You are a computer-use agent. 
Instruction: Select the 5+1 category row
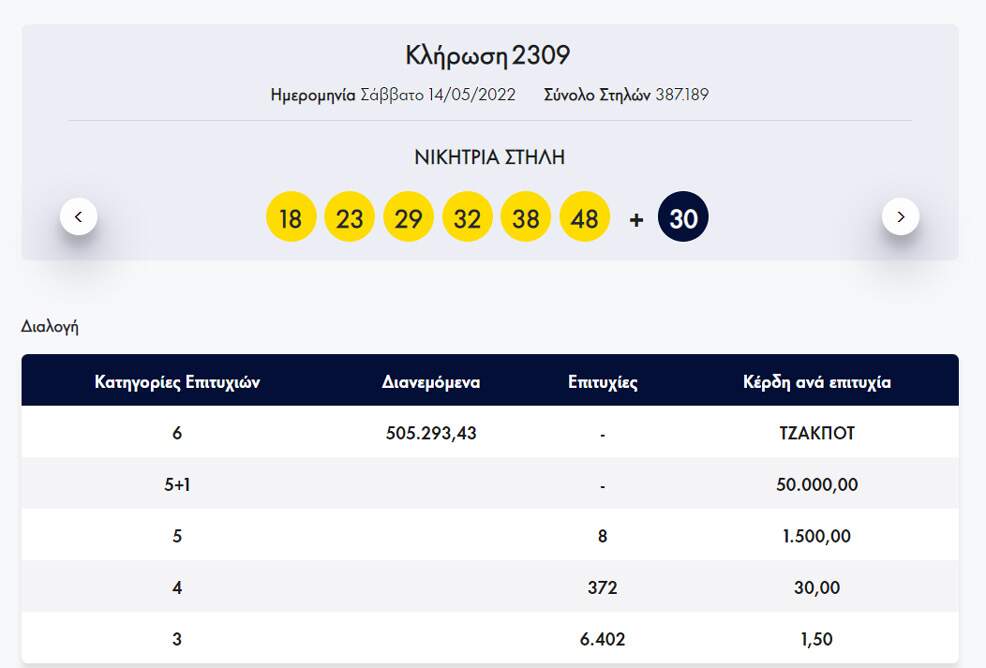click(x=177, y=485)
